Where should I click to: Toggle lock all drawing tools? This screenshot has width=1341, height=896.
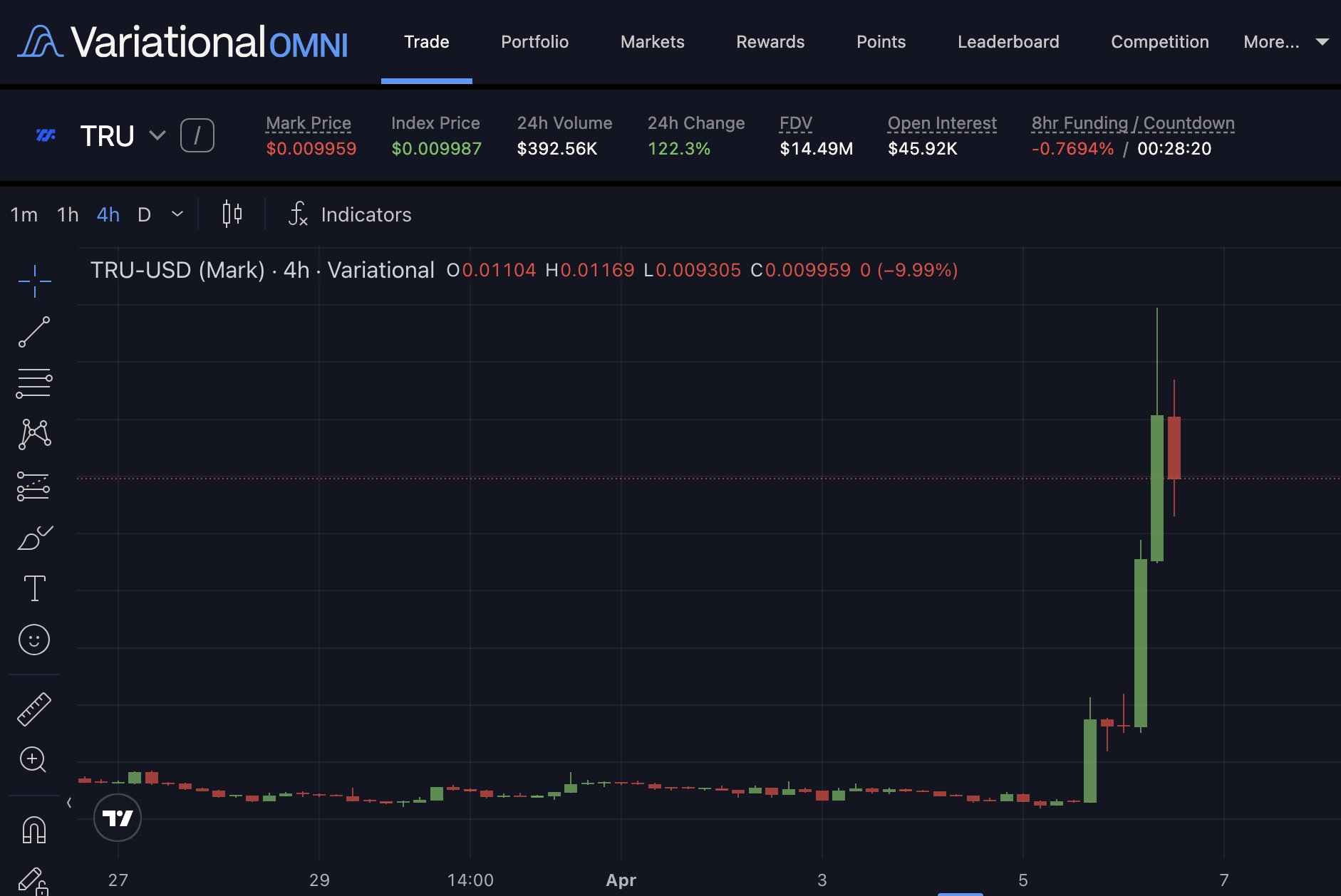(33, 882)
